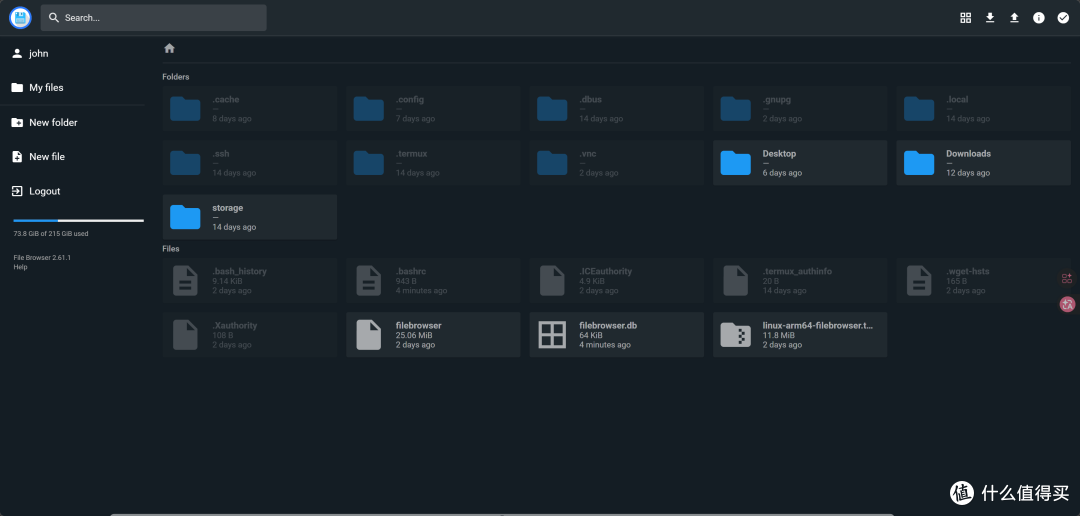Select the .dbus folder
This screenshot has width=1080, height=516.
point(616,109)
